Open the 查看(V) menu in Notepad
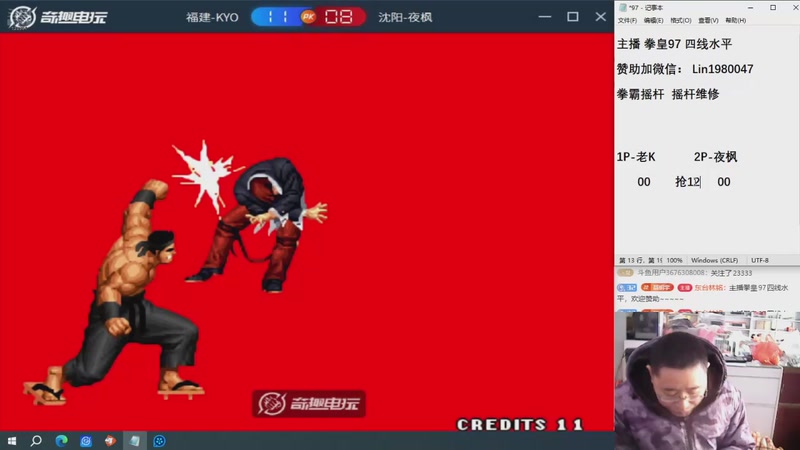 [708, 20]
